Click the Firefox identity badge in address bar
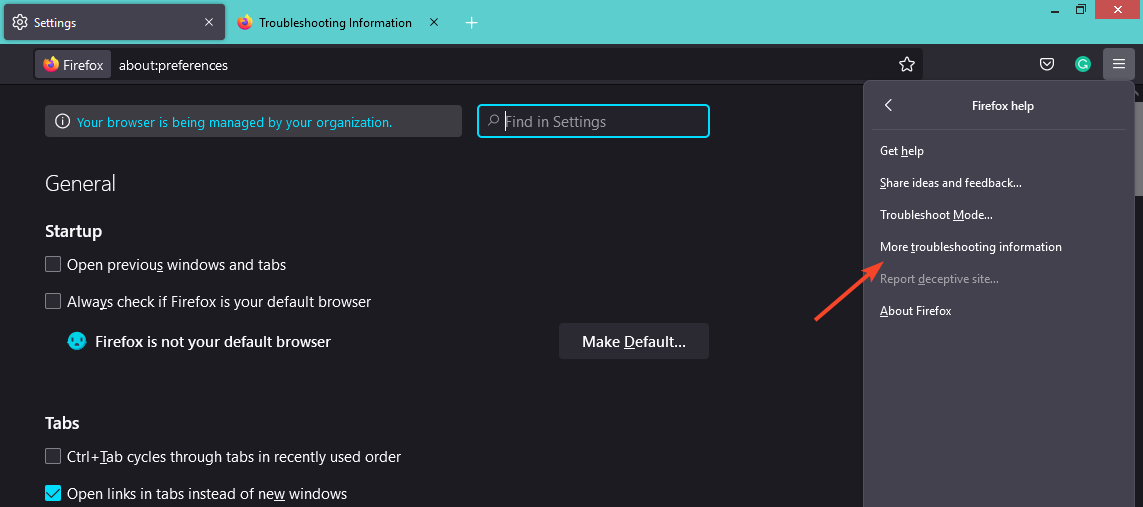This screenshot has width=1143, height=507. pos(73,65)
